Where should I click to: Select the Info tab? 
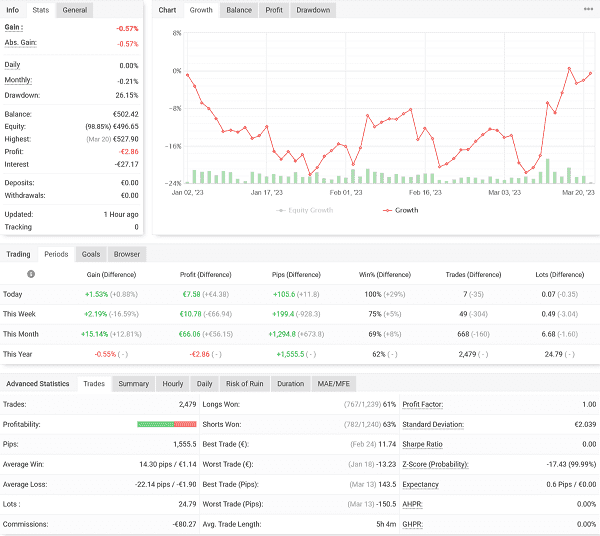(x=13, y=10)
